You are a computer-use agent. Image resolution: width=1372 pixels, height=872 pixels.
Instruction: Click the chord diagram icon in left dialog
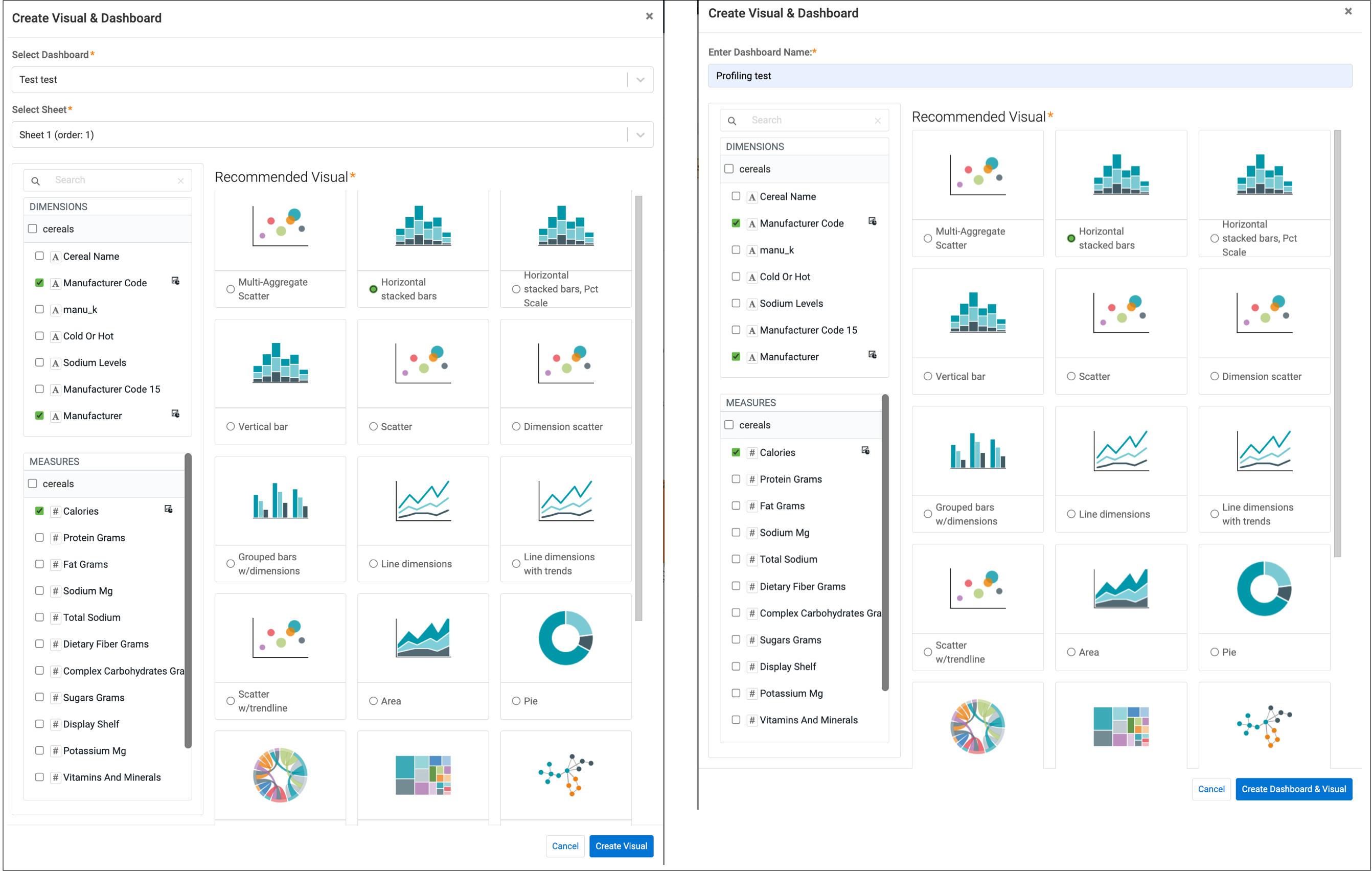[x=280, y=774]
